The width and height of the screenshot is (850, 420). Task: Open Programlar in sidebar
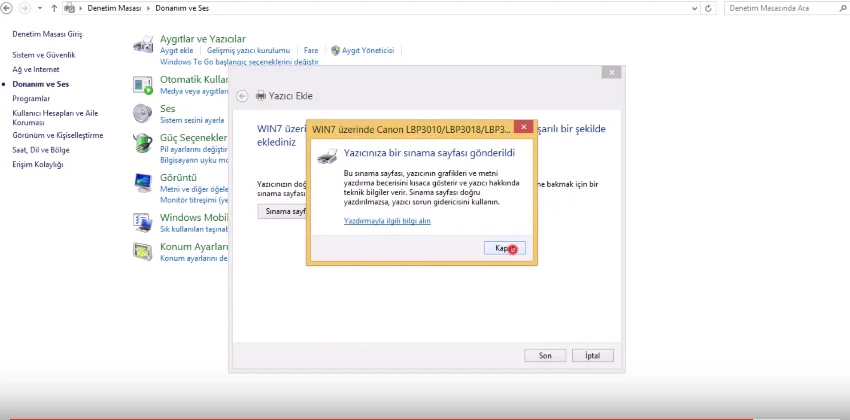pyautogui.click(x=31, y=99)
